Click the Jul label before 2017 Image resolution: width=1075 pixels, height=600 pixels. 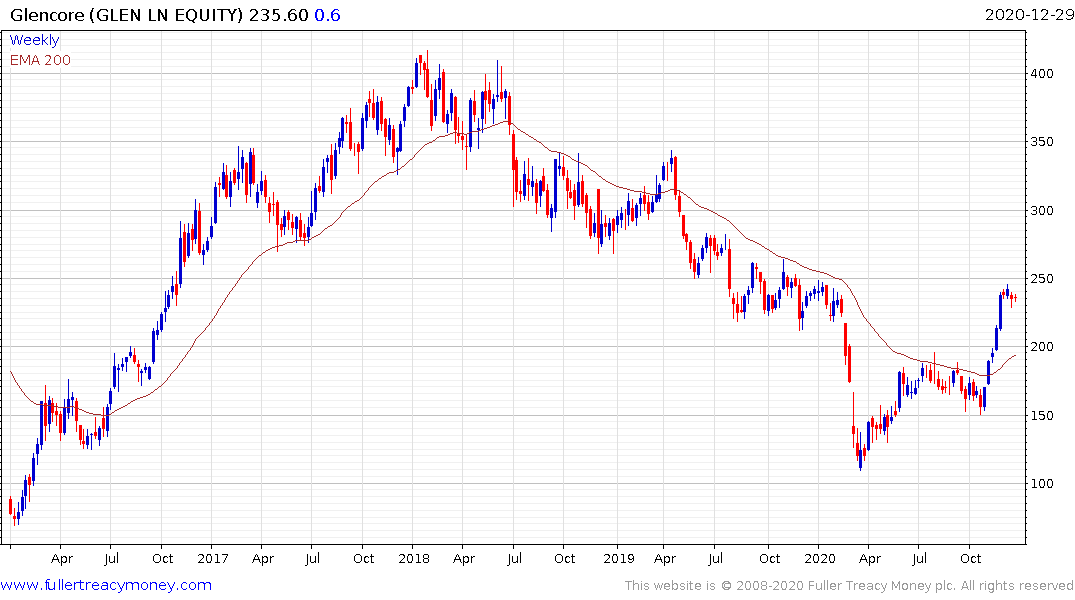click(111, 558)
